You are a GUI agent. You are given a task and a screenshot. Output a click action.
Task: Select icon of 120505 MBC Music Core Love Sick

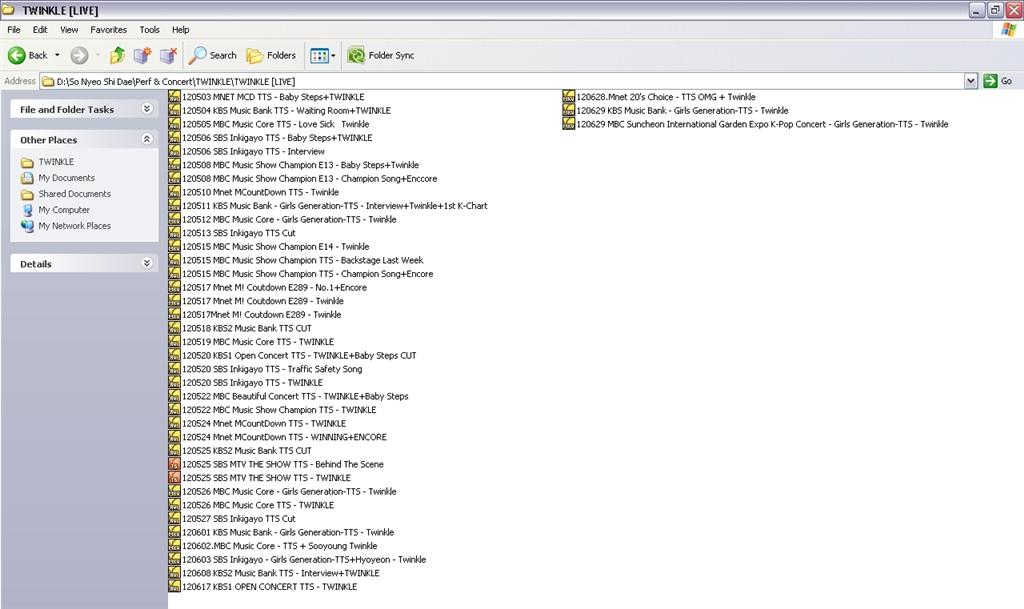(x=174, y=124)
